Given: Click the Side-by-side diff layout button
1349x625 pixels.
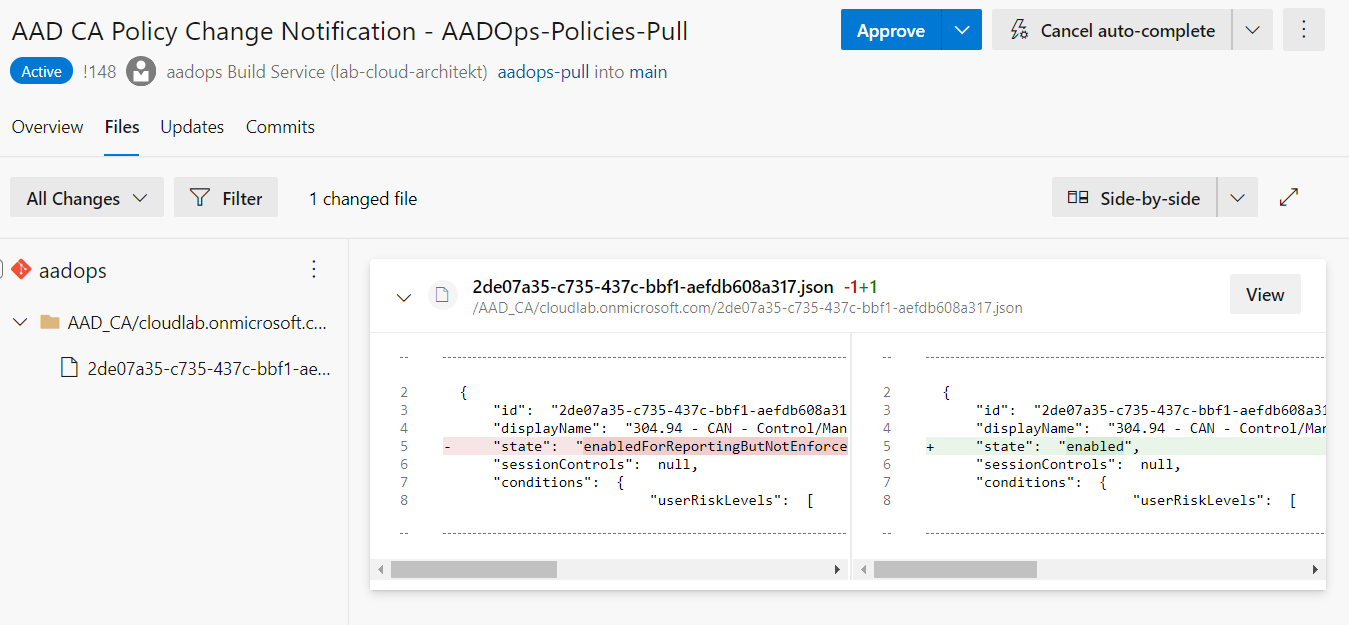Looking at the screenshot, I should pos(1134,198).
